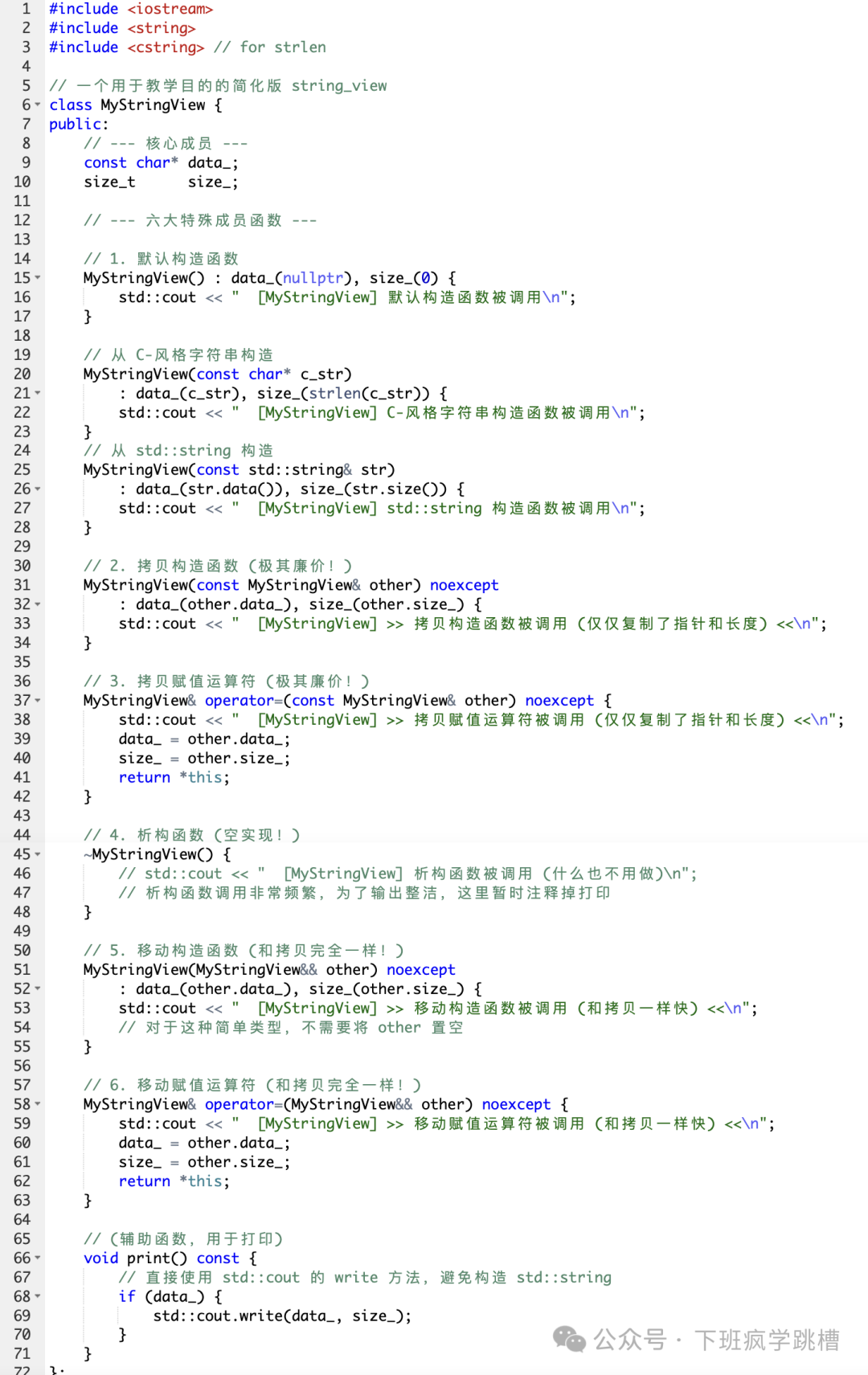This screenshot has height=1375, width=868.
Task: Collapse the copy assignment fold arrow on line 37
Action: [37, 701]
